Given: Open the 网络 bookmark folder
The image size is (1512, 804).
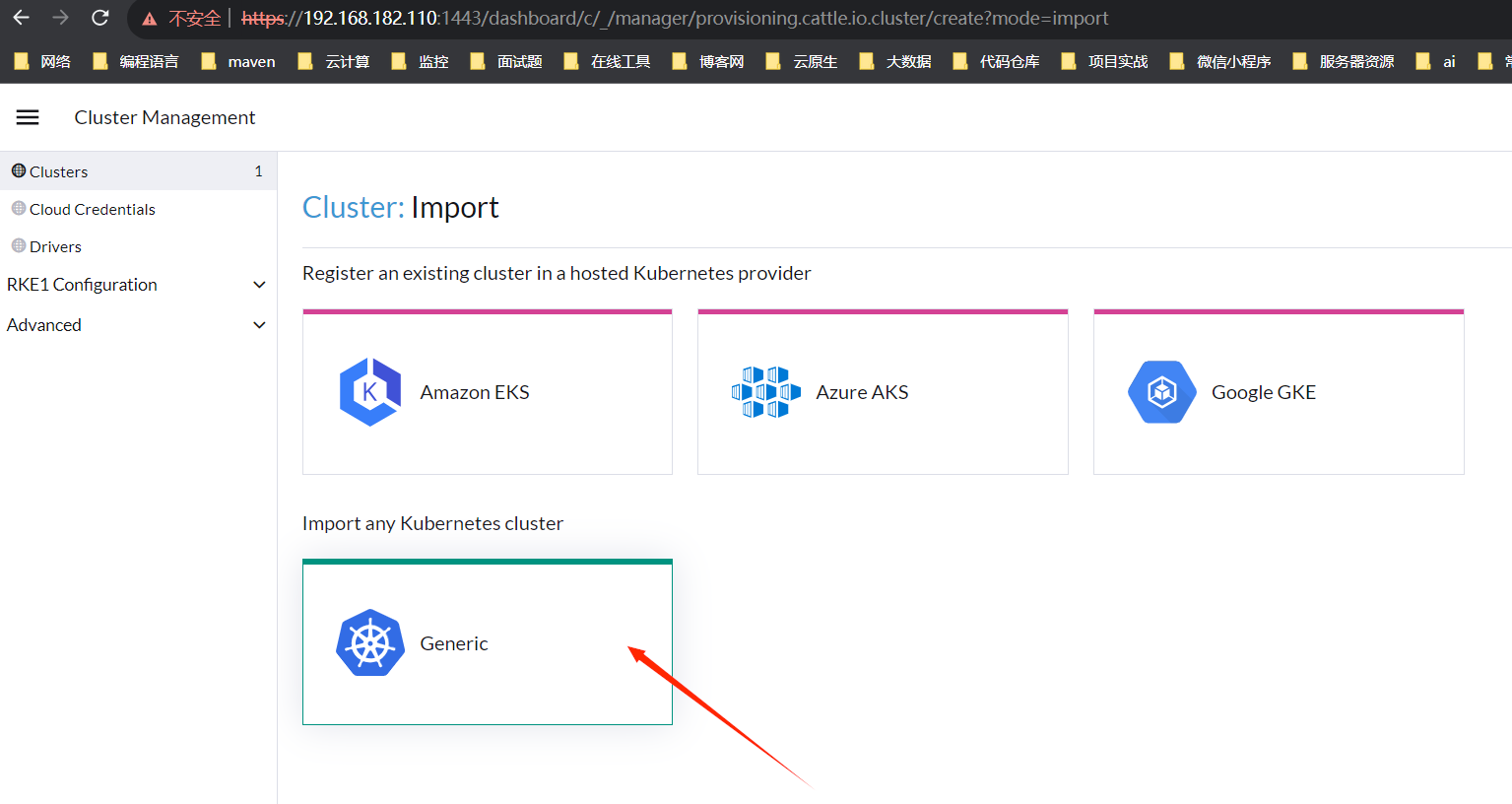Looking at the screenshot, I should tap(42, 61).
